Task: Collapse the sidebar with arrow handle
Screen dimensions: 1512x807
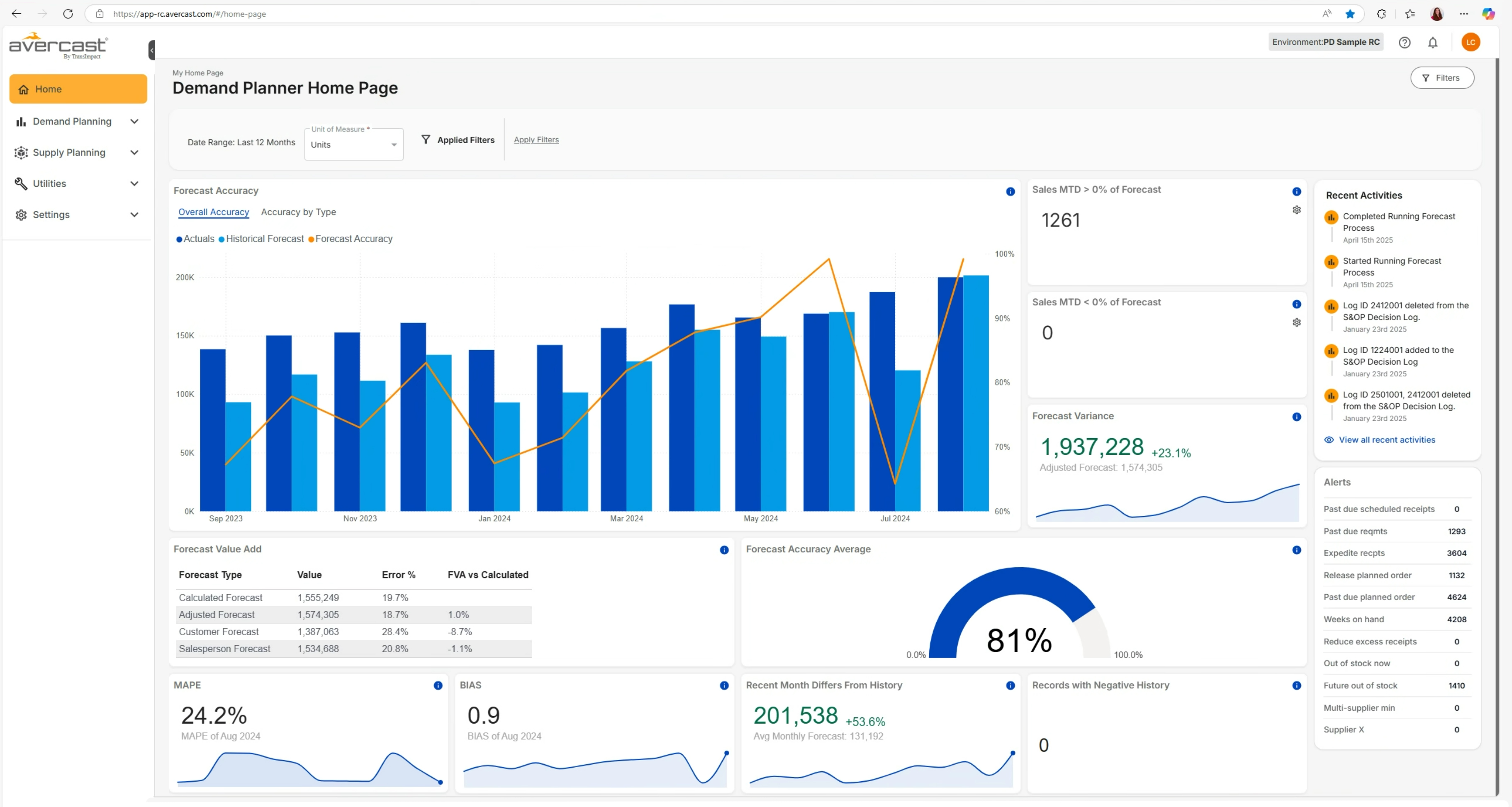Action: click(x=151, y=50)
